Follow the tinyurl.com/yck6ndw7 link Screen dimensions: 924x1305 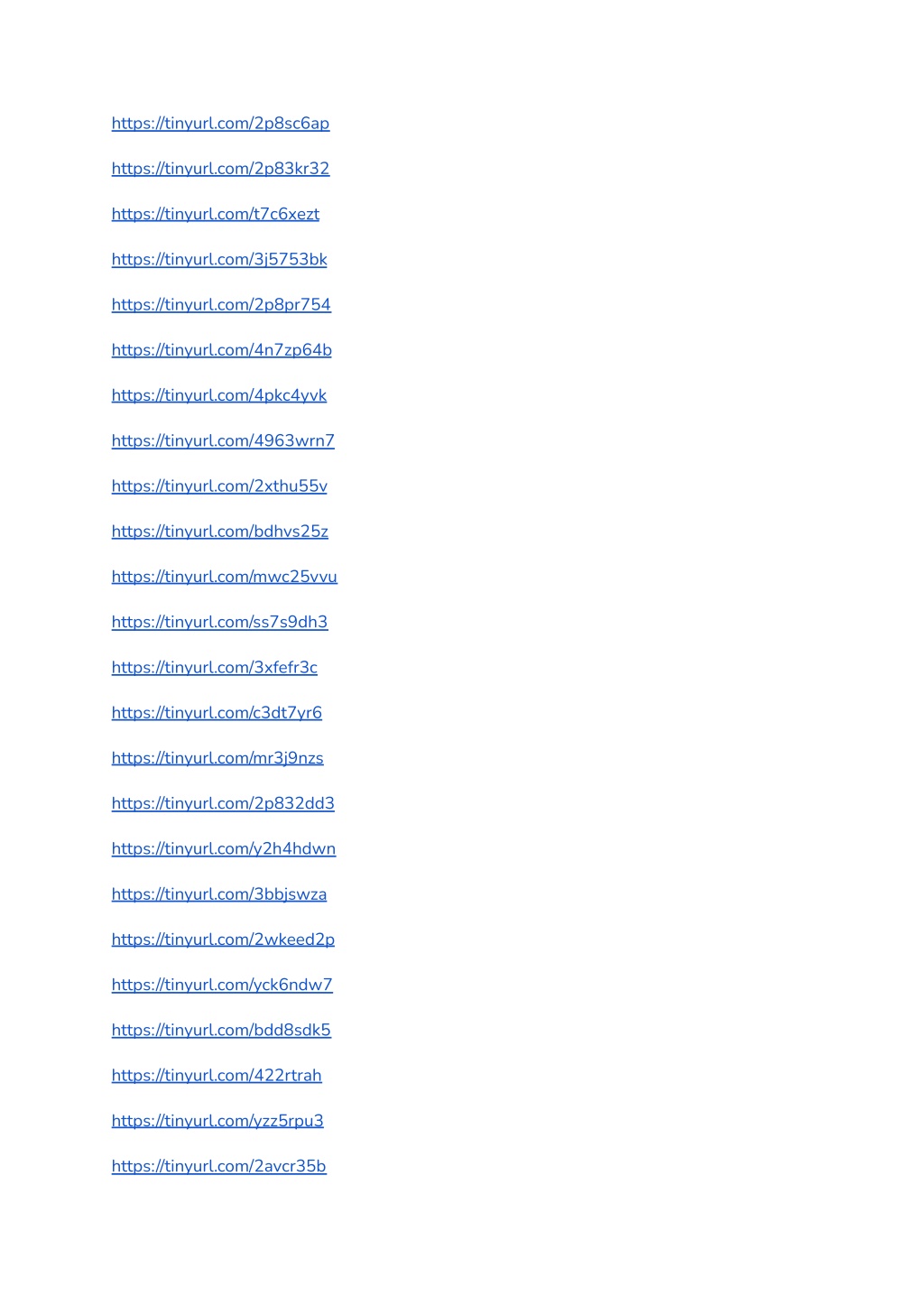click(x=222, y=986)
